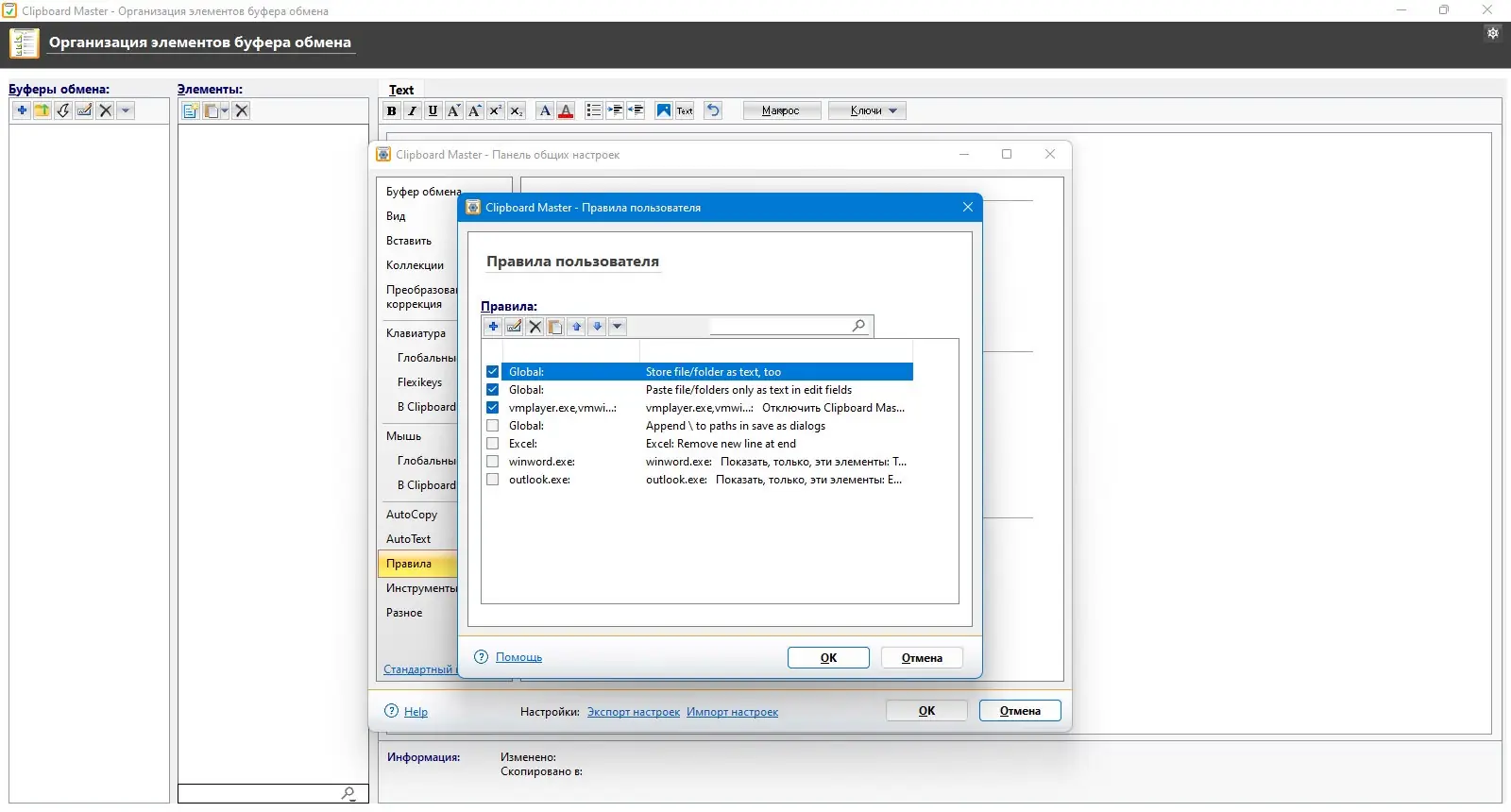Delete the selected rule with X icon
The height and width of the screenshot is (812, 1511).
pyautogui.click(x=535, y=327)
